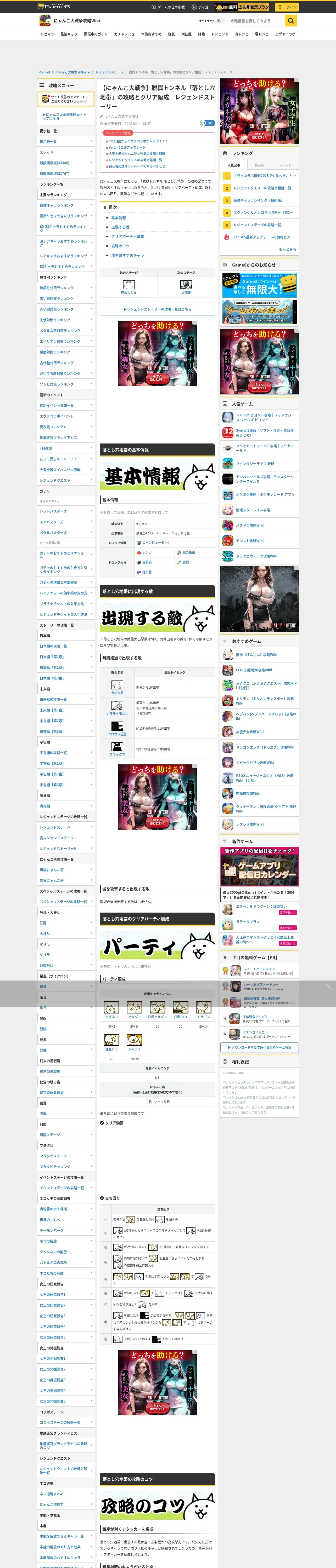Open the ログイン button
The height and width of the screenshot is (1568, 336).
[x=286, y=7]
